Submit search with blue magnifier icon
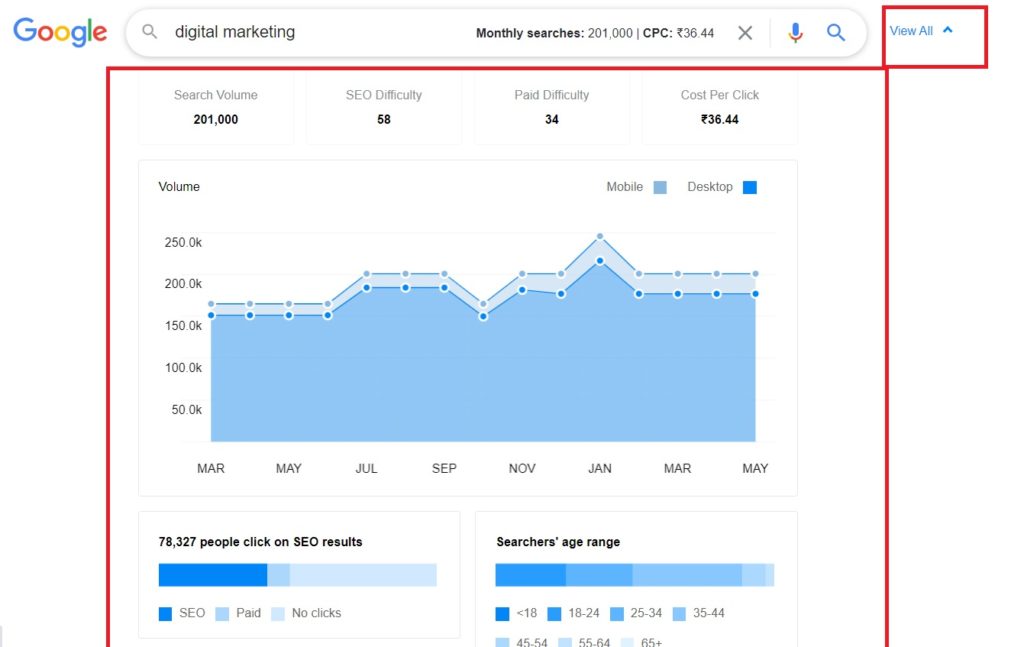Screen dimensions: 1024x647 (836, 32)
